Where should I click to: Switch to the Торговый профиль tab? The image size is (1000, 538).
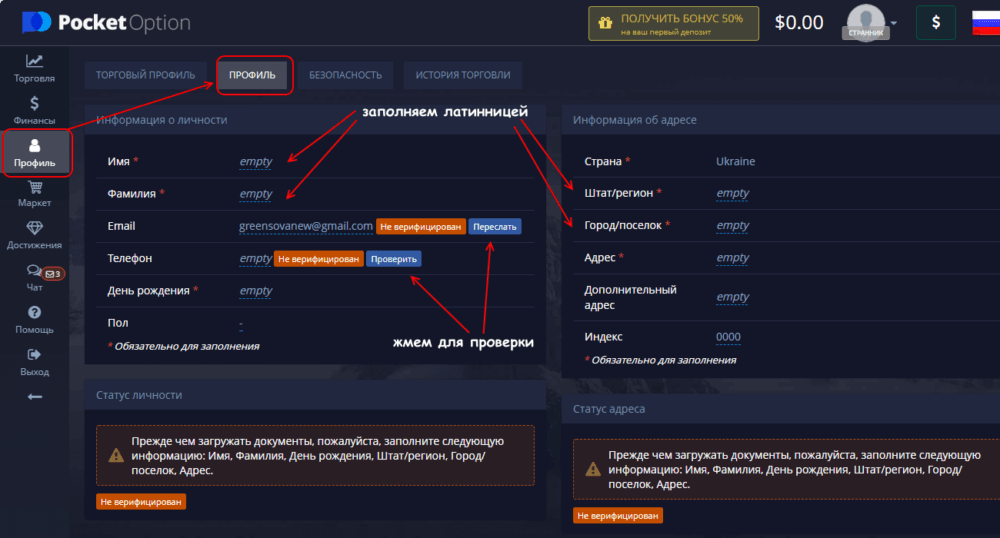[x=147, y=75]
